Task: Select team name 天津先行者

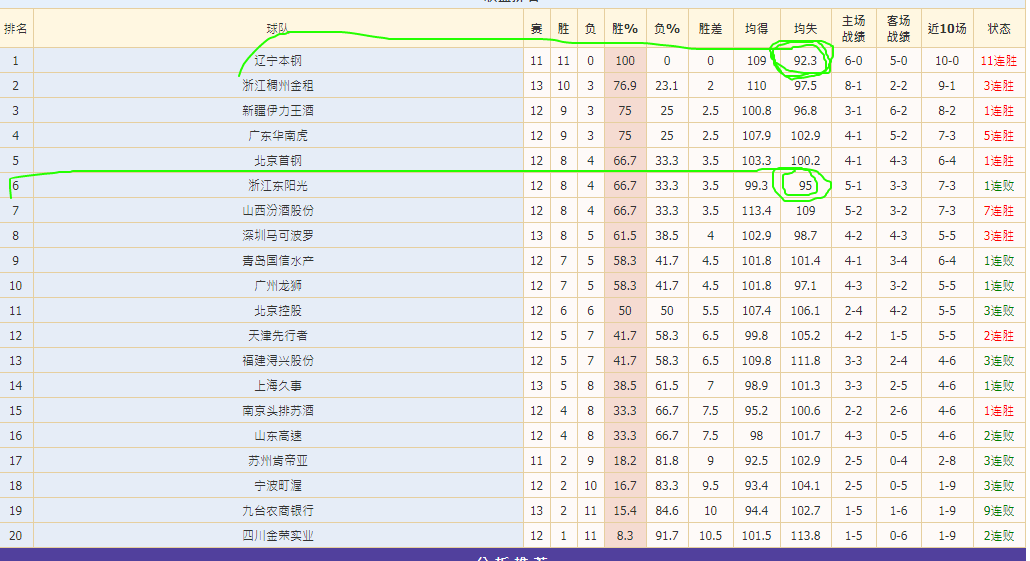Action: [278, 335]
